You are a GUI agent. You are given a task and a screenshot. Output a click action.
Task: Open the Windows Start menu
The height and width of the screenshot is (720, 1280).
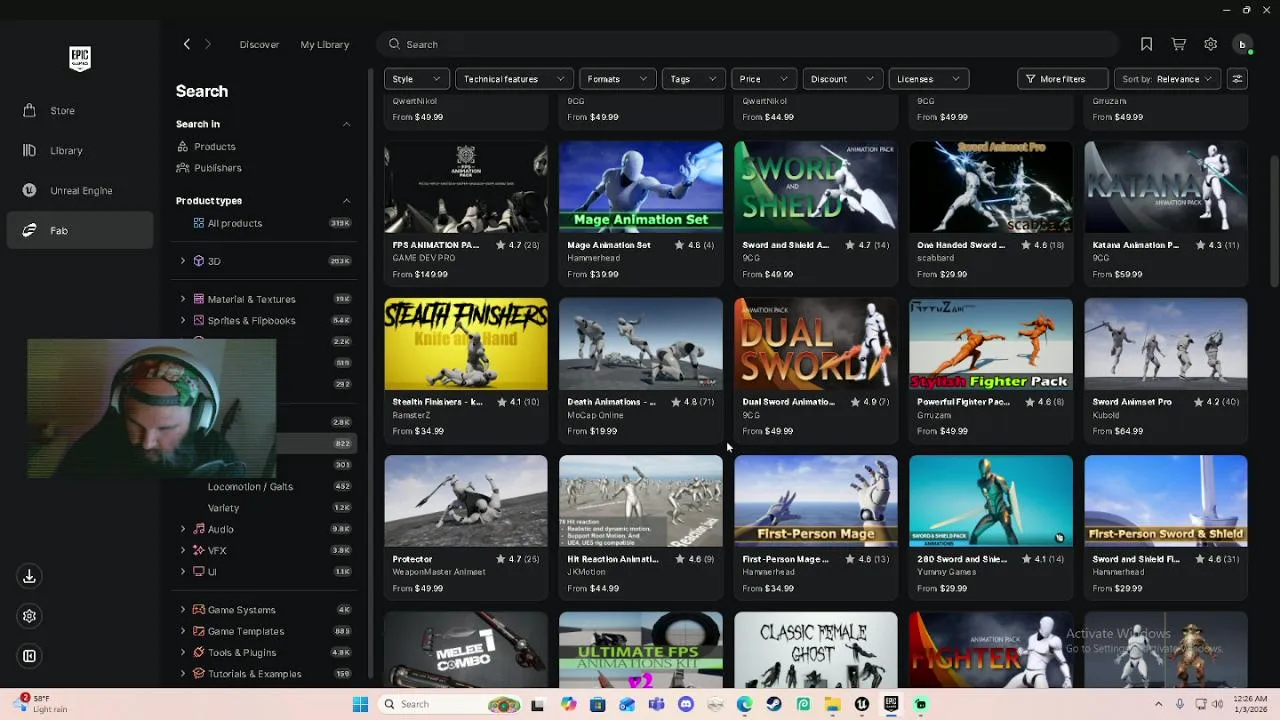pyautogui.click(x=360, y=704)
